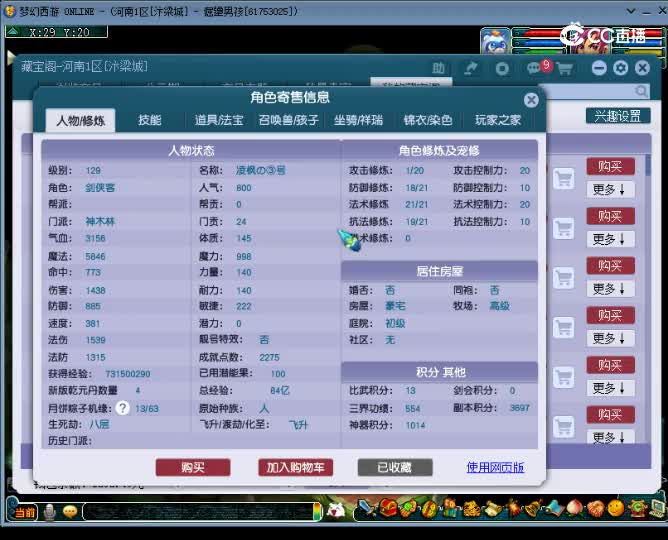Click the white pet face icon
This screenshot has height=540, width=668.
click(336, 510)
